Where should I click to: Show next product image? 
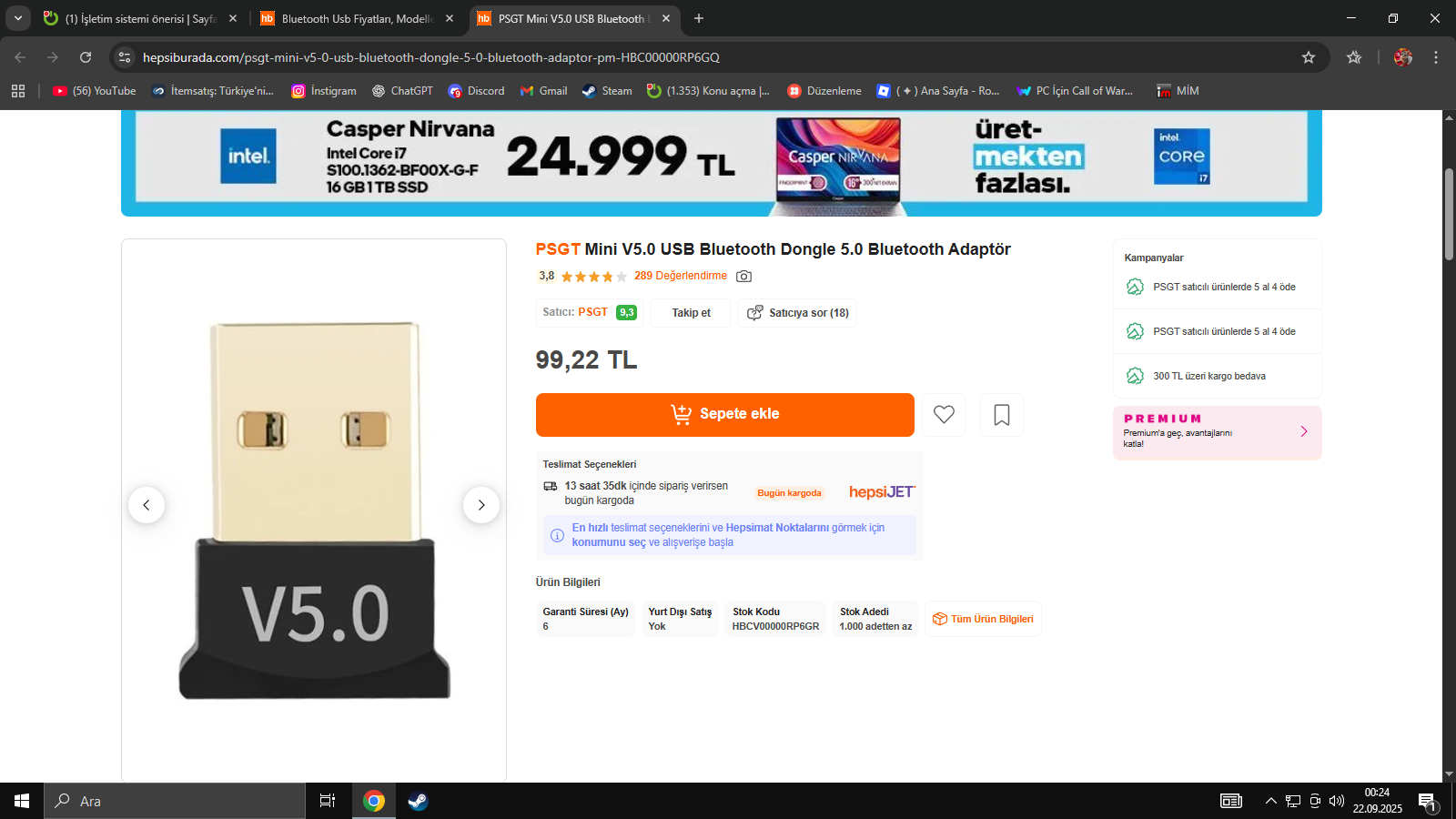(481, 505)
